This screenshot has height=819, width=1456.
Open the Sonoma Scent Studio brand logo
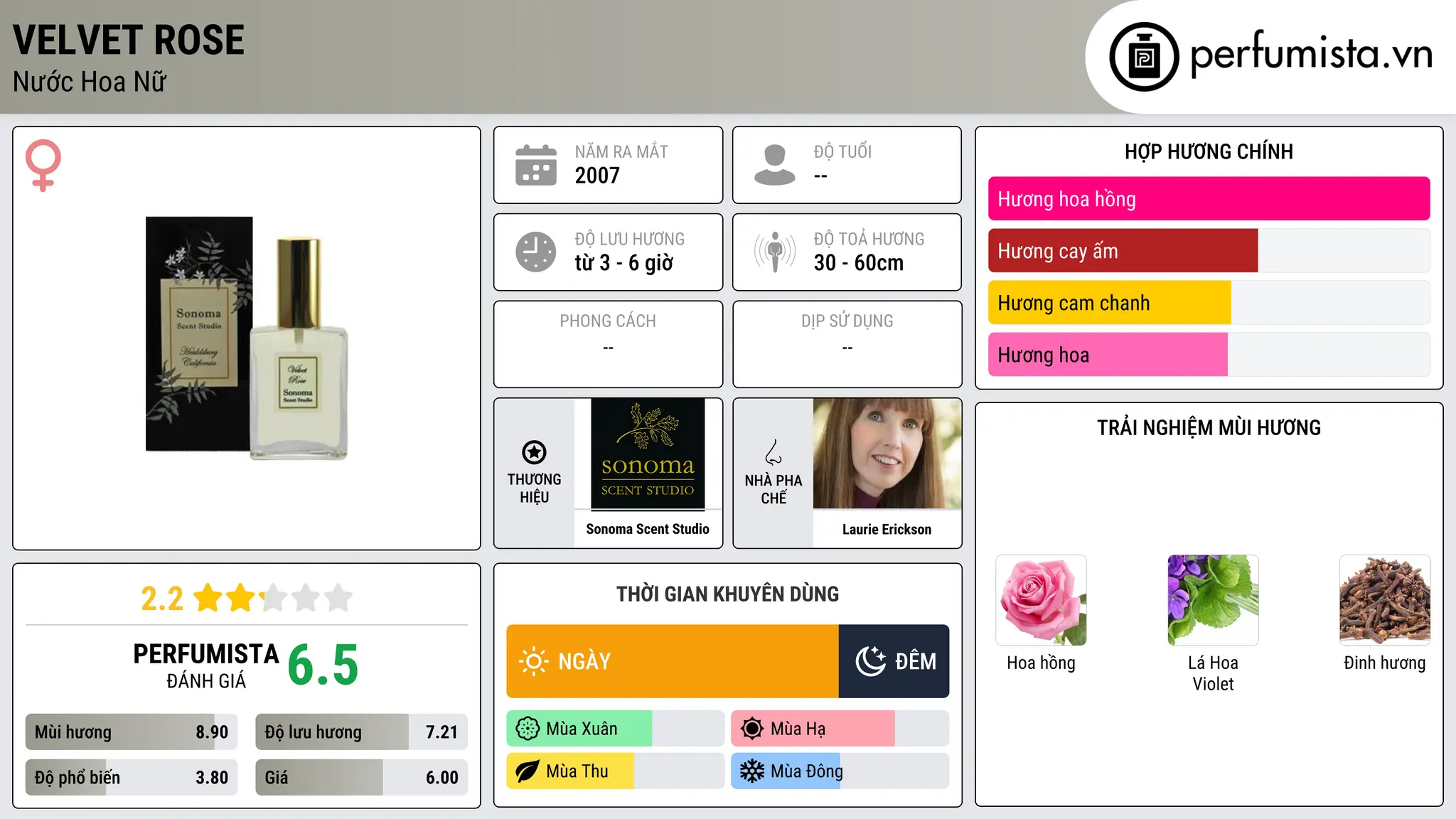point(648,454)
